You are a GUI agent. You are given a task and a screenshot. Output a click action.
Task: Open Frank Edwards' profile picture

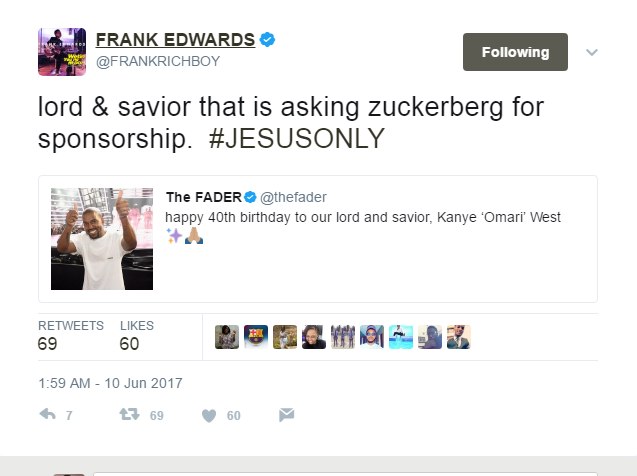point(61,51)
